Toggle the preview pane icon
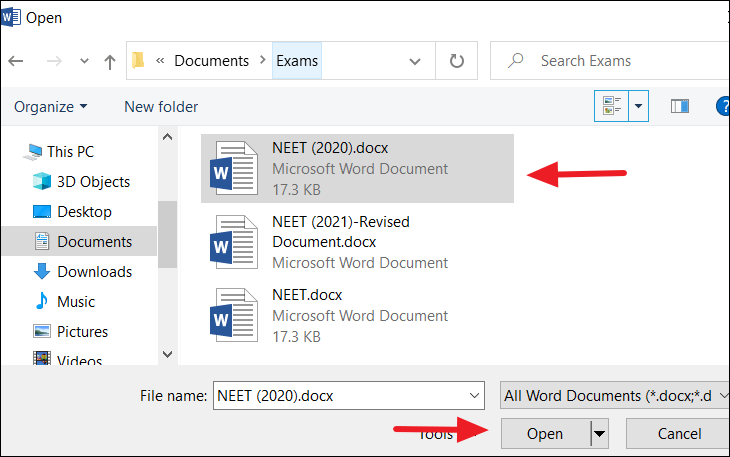730x457 pixels. pyautogui.click(x=680, y=106)
